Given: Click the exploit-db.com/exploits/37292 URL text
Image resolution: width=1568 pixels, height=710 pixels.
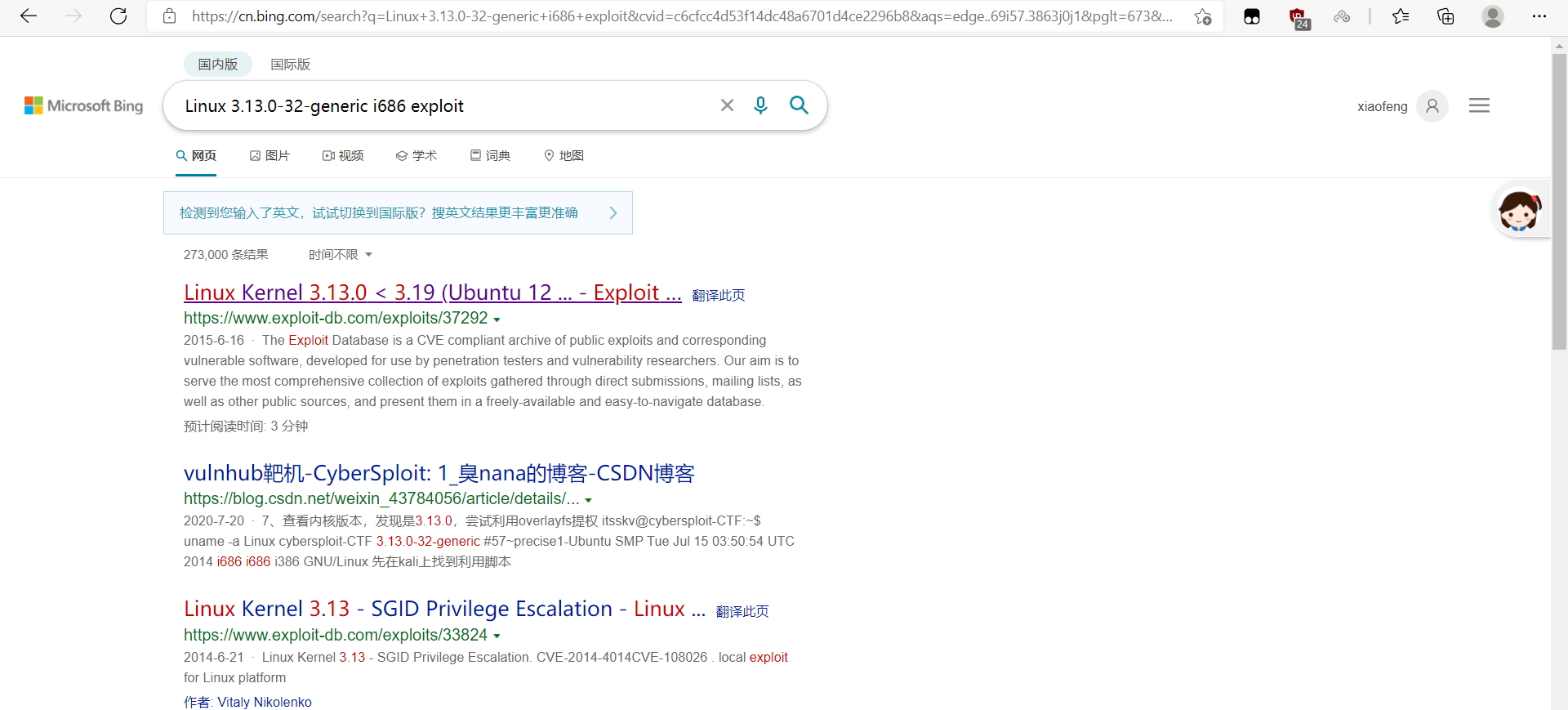Looking at the screenshot, I should pos(336,318).
